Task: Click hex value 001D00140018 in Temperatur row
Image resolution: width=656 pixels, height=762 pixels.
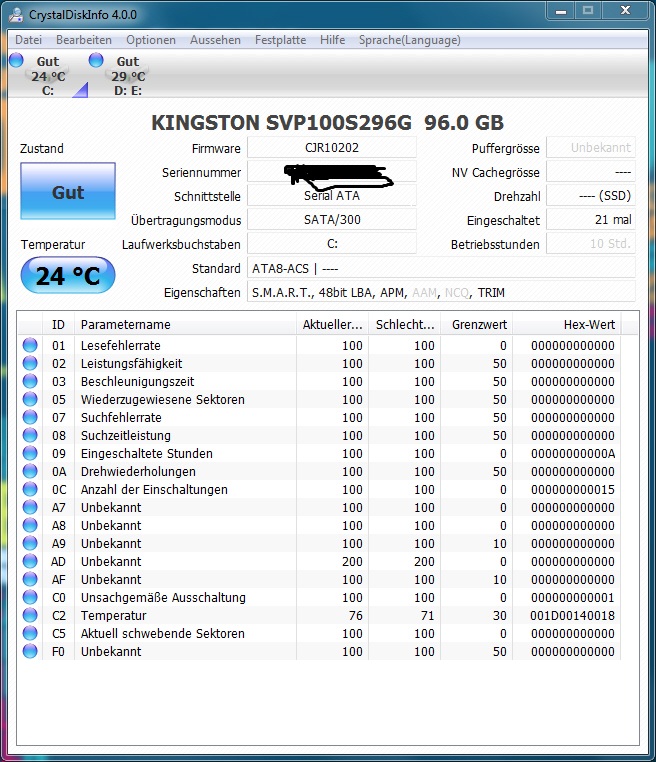Action: pos(572,615)
